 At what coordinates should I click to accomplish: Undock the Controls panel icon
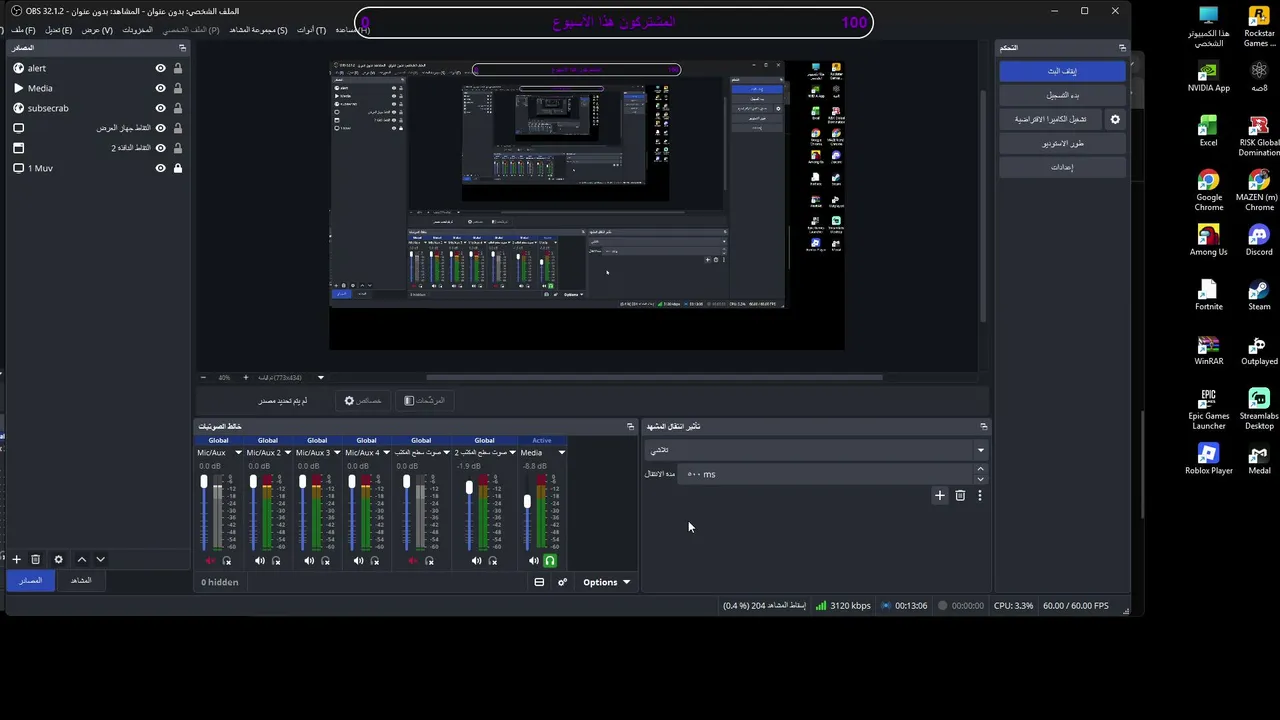pyautogui.click(x=1122, y=47)
